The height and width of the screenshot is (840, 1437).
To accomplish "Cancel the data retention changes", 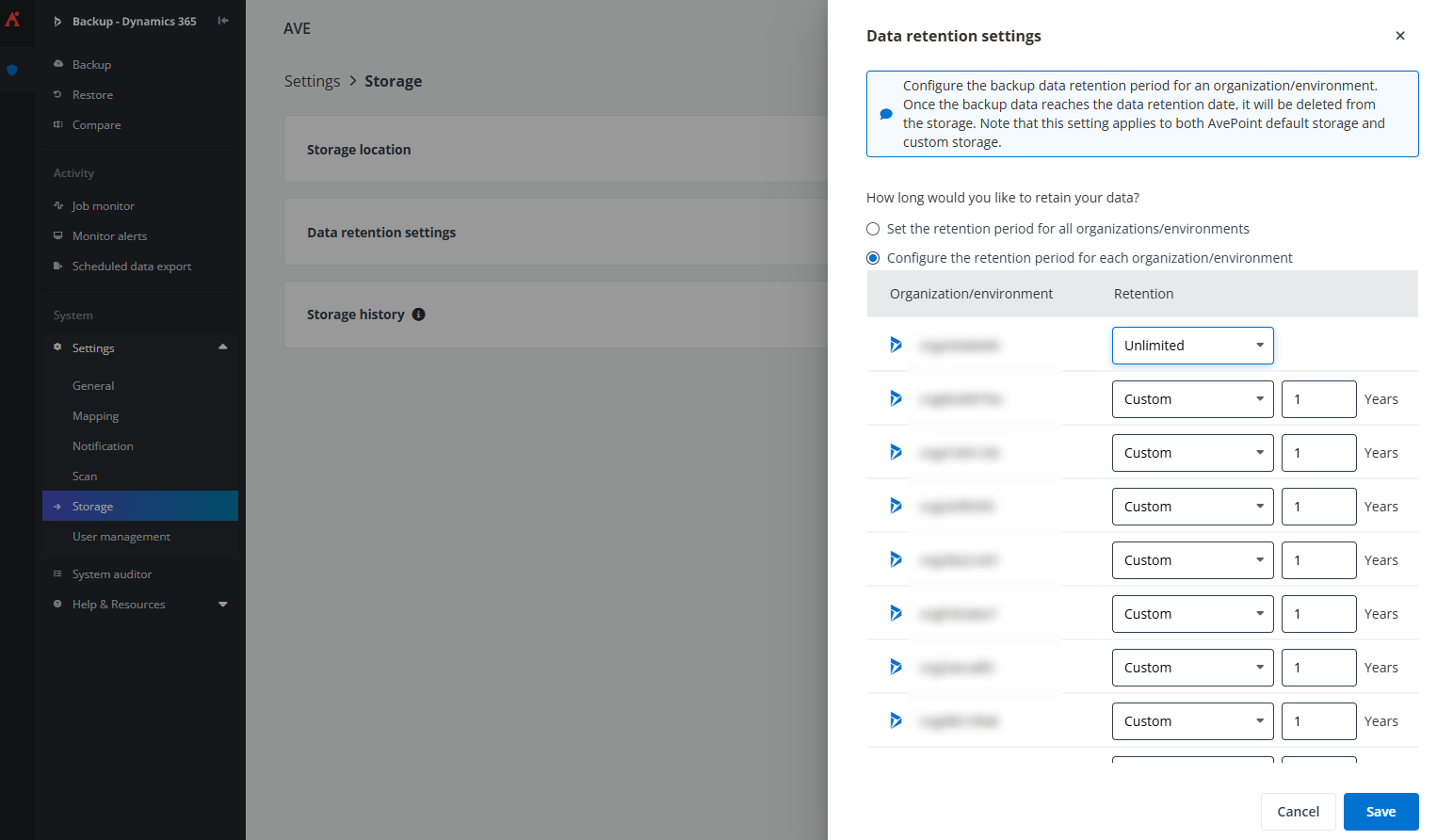I will [1298, 811].
